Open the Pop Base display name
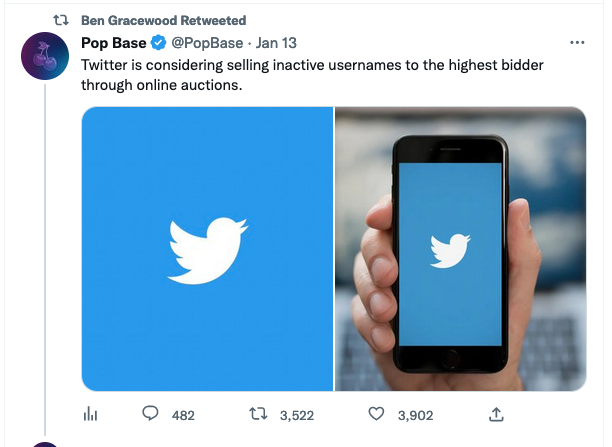 click(x=112, y=43)
